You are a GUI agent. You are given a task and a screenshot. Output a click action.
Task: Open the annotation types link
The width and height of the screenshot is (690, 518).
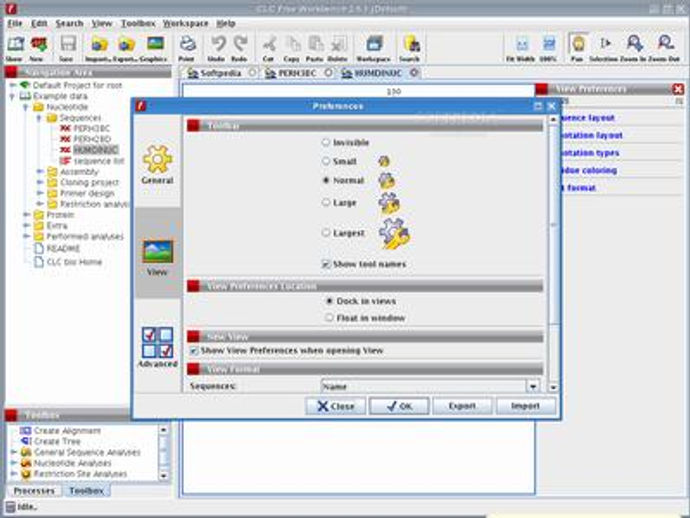pyautogui.click(x=590, y=153)
